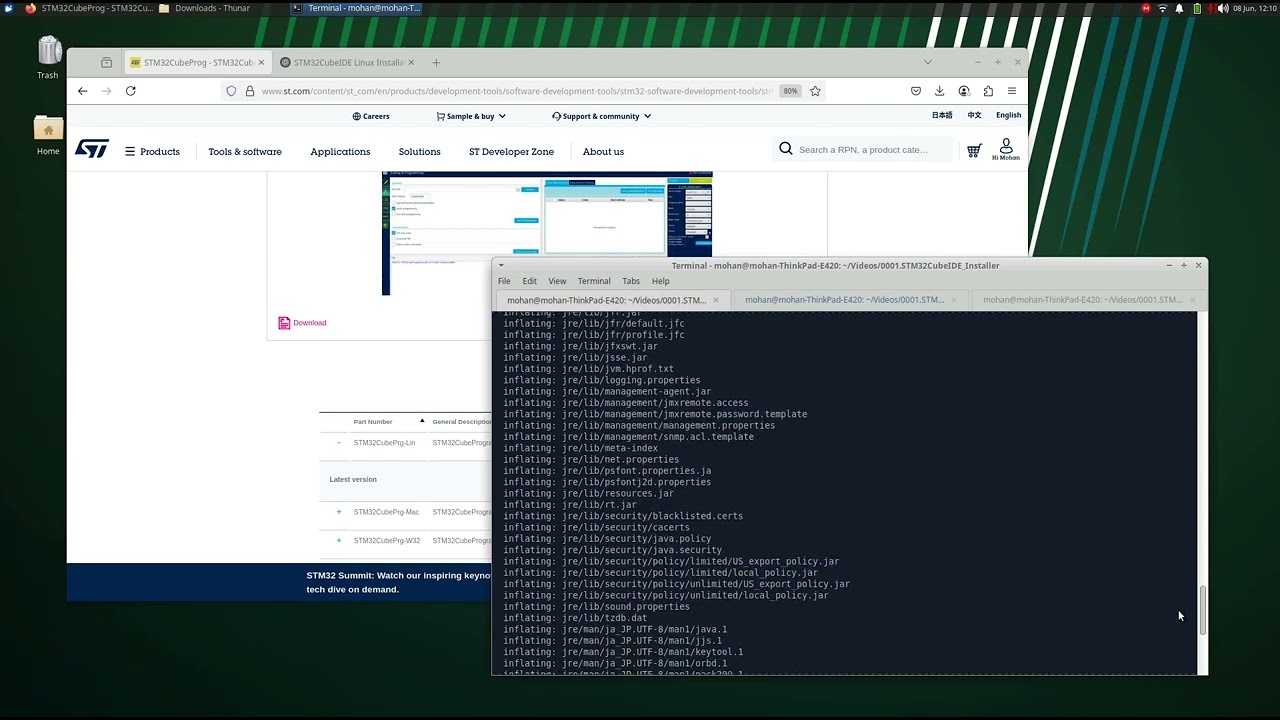Open the Terminal menu in menubar
The image size is (1280, 720).
[x=594, y=281]
